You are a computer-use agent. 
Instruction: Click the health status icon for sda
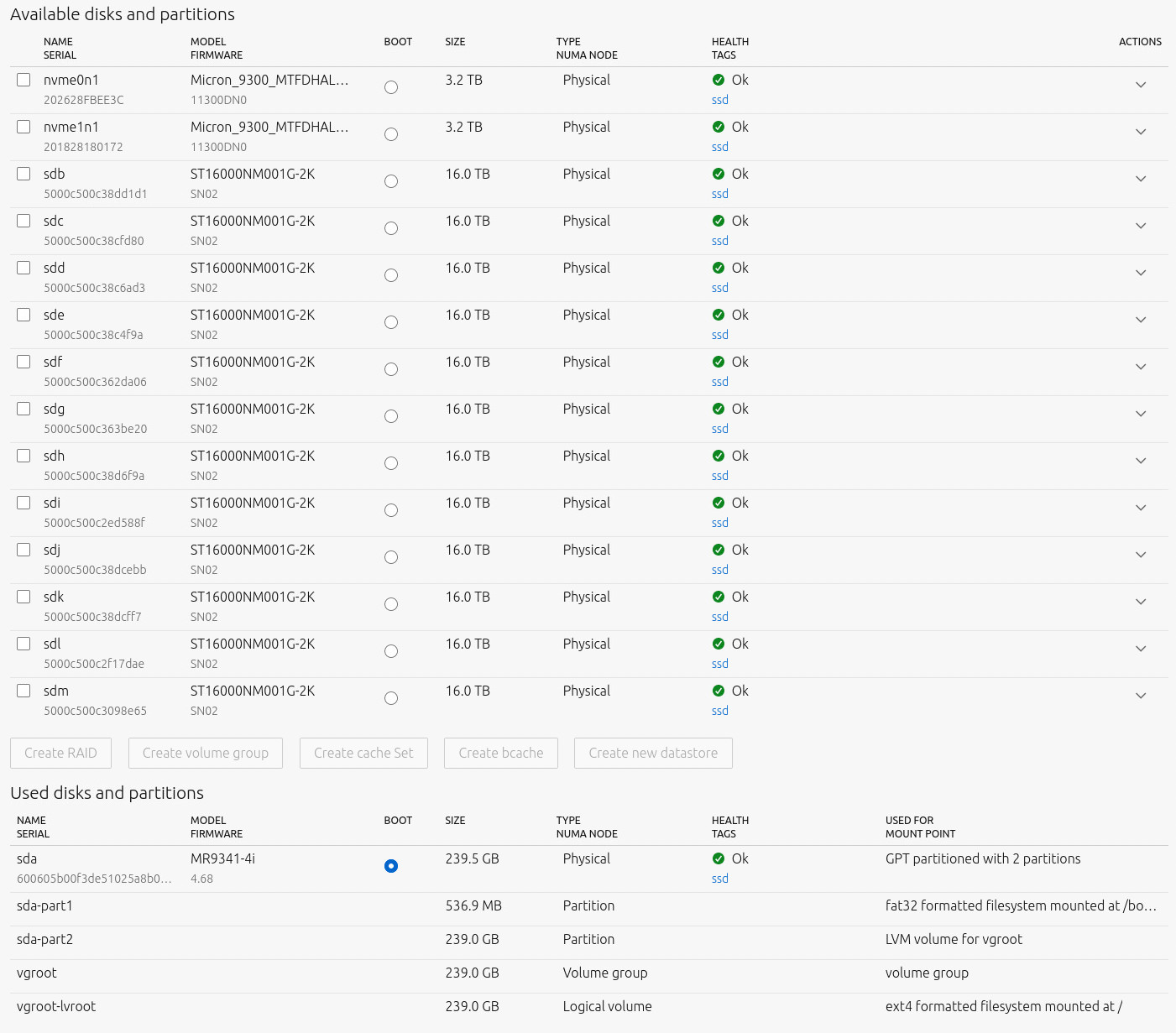(x=718, y=859)
